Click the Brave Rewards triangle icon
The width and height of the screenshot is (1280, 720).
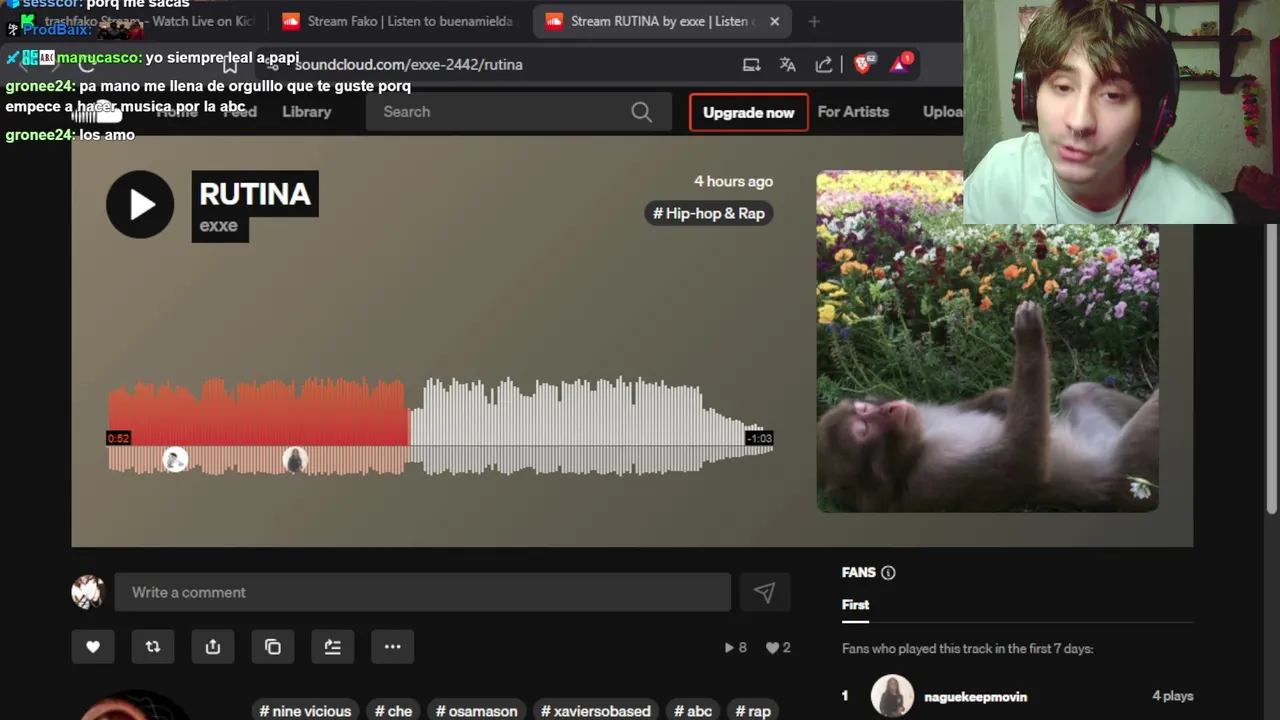900,64
